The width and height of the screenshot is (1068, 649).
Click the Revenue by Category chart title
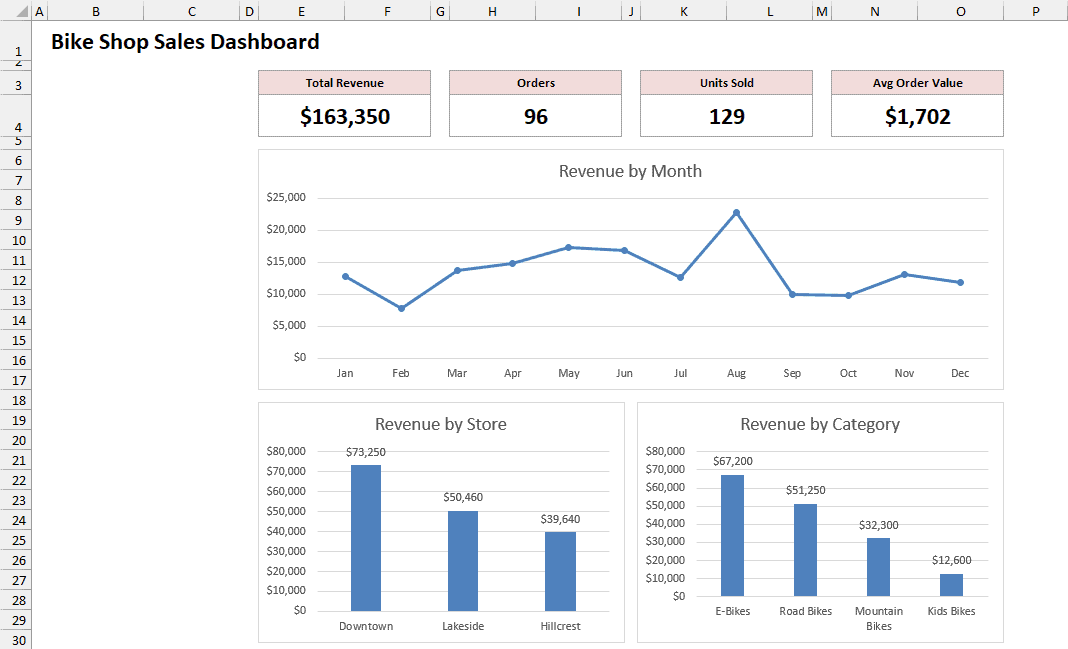[820, 424]
